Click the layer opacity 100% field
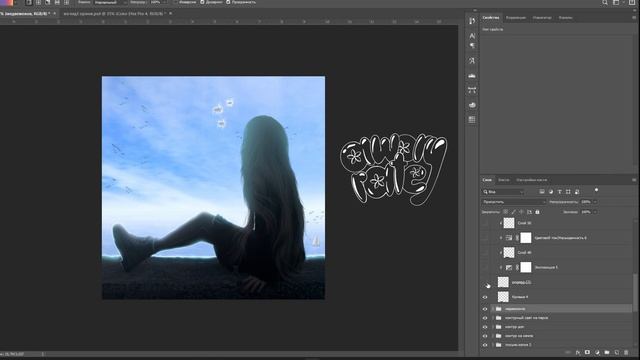The image size is (640, 360). click(x=586, y=202)
